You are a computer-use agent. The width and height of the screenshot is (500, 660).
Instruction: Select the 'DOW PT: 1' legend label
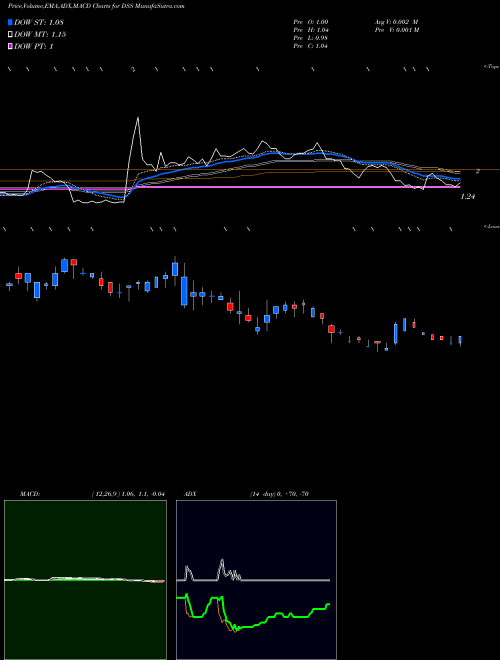pos(34,46)
